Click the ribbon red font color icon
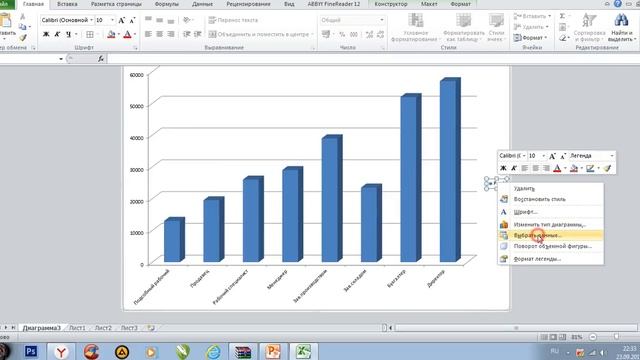 [x=127, y=34]
